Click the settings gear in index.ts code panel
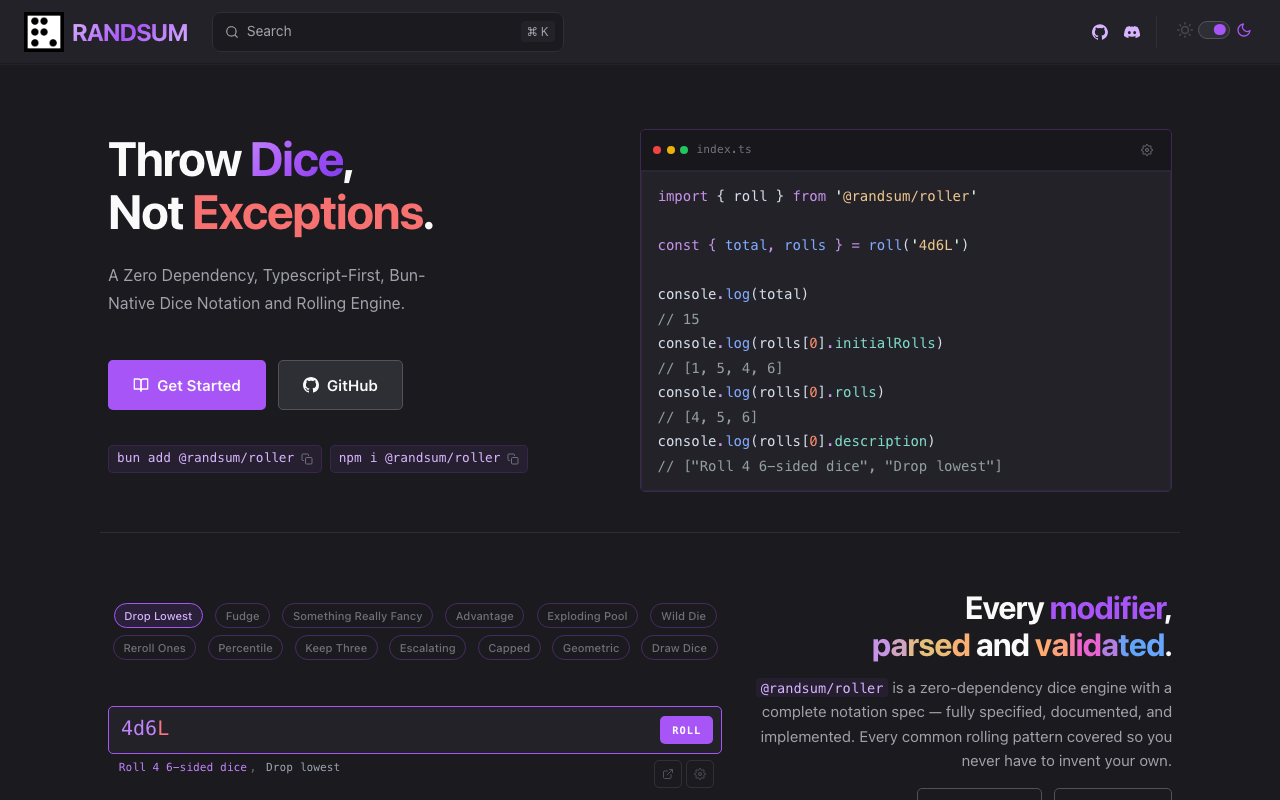Viewport: 1280px width, 800px height. point(1147,150)
